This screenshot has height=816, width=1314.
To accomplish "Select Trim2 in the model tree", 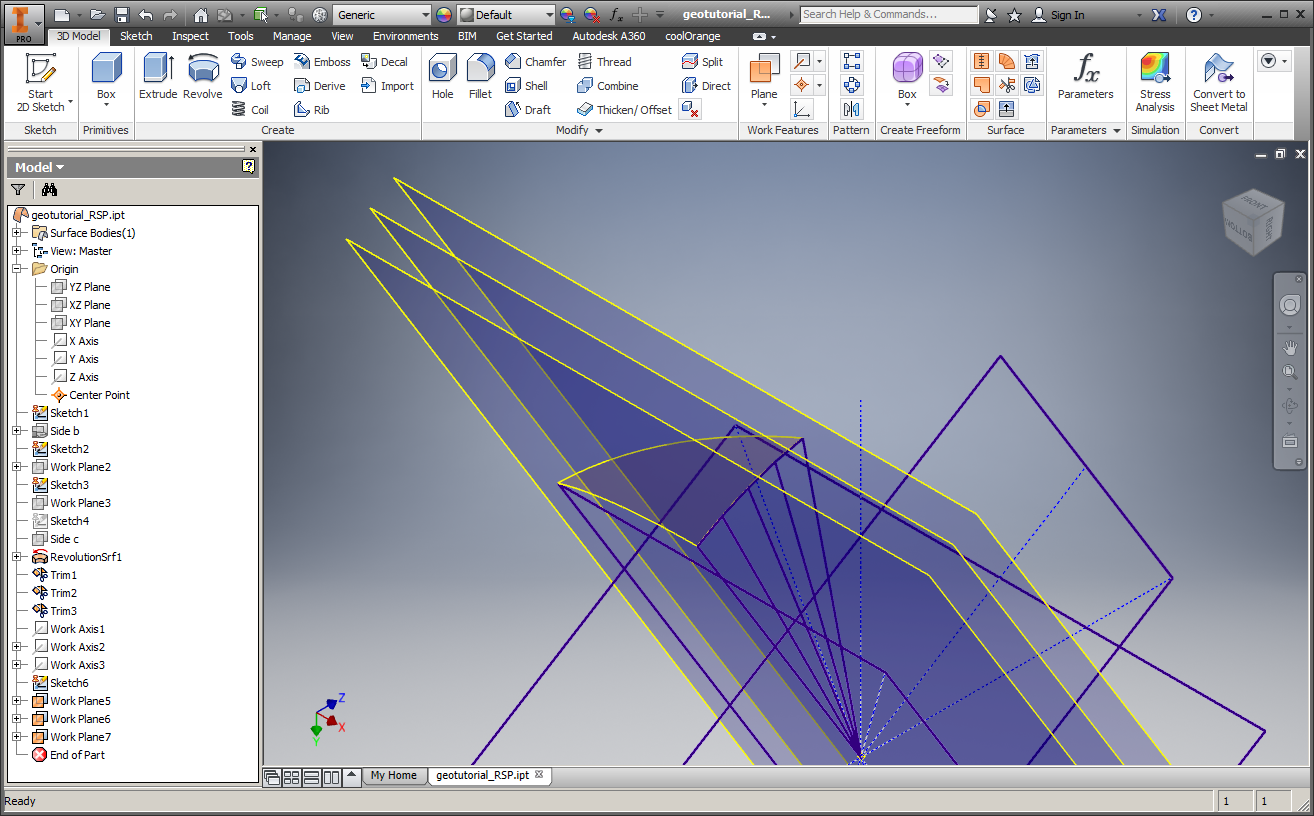I will [x=55, y=593].
